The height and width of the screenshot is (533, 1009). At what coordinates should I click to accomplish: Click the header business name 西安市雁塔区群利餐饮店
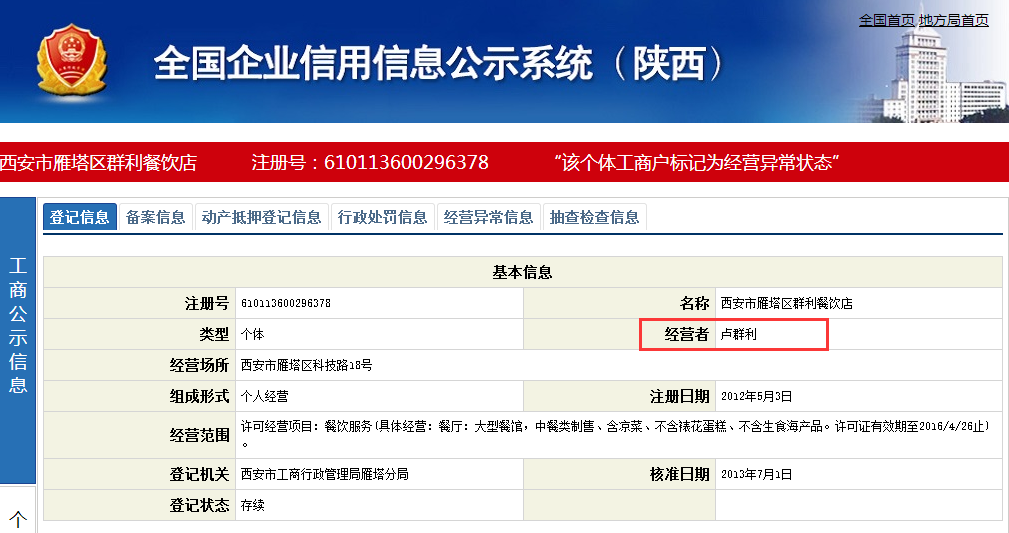[x=98, y=163]
